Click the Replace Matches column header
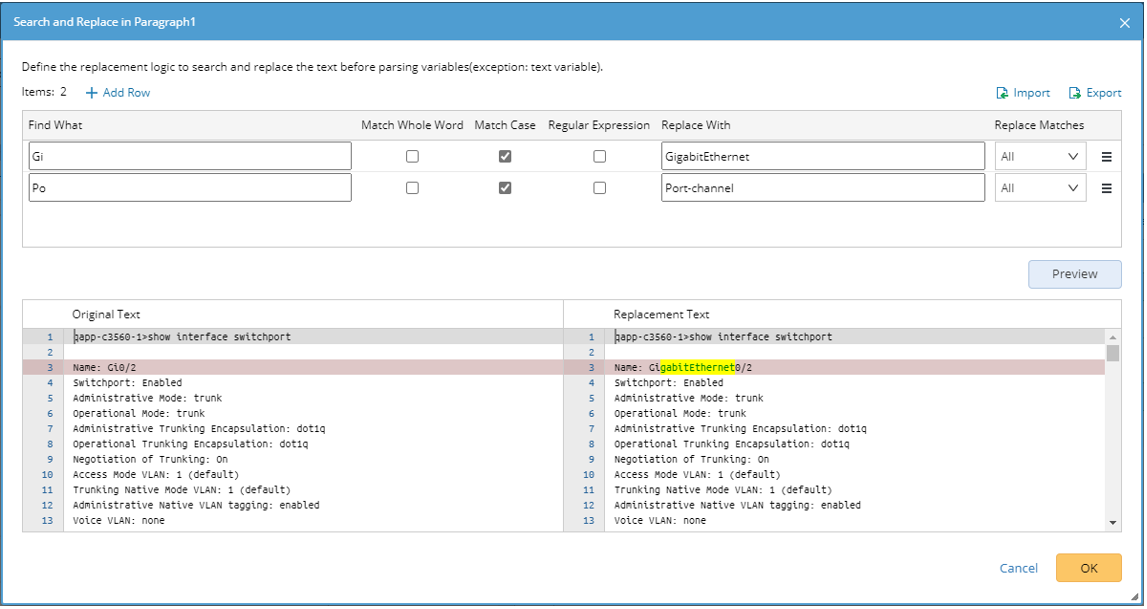 (1039, 125)
